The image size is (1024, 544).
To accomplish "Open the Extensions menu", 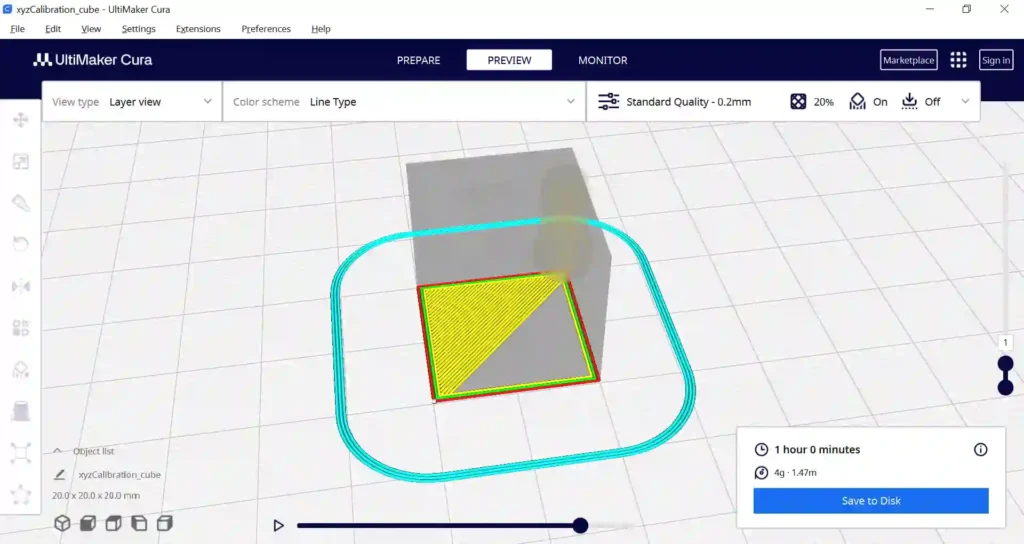I will pos(198,29).
